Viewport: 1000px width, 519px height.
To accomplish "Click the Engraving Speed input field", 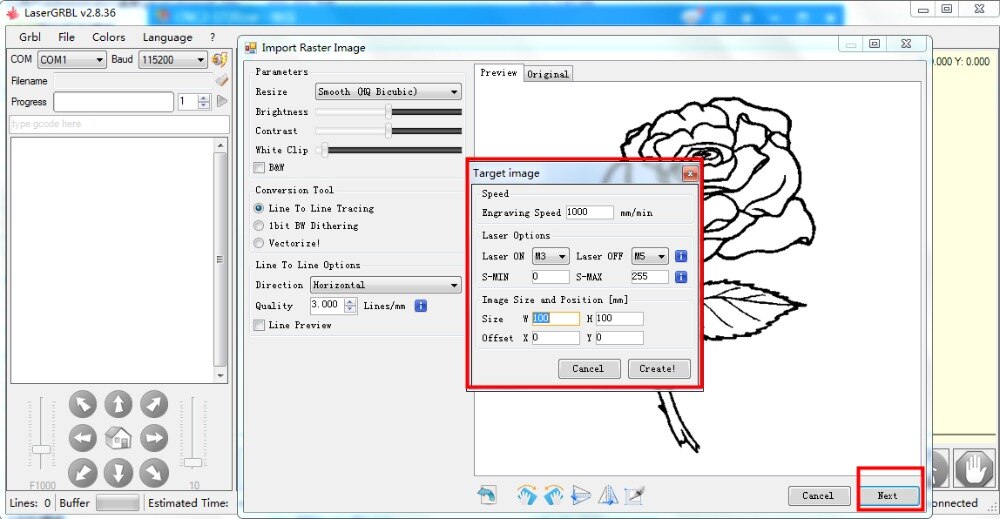I will (589, 212).
